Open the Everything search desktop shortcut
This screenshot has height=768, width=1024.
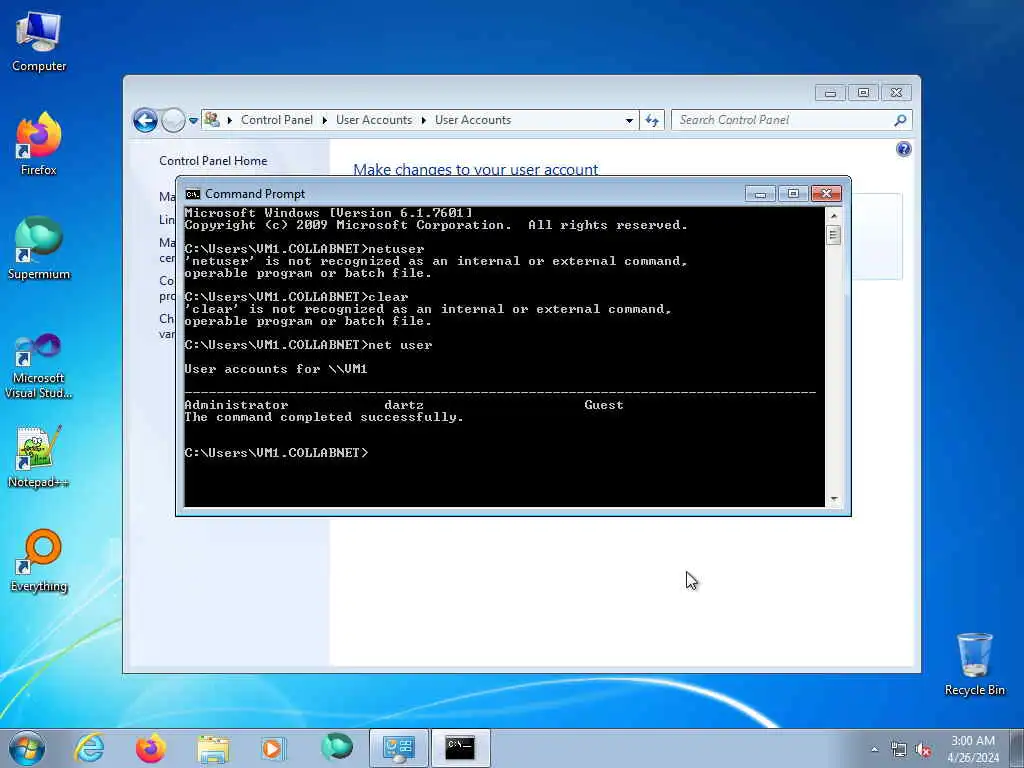click(39, 560)
